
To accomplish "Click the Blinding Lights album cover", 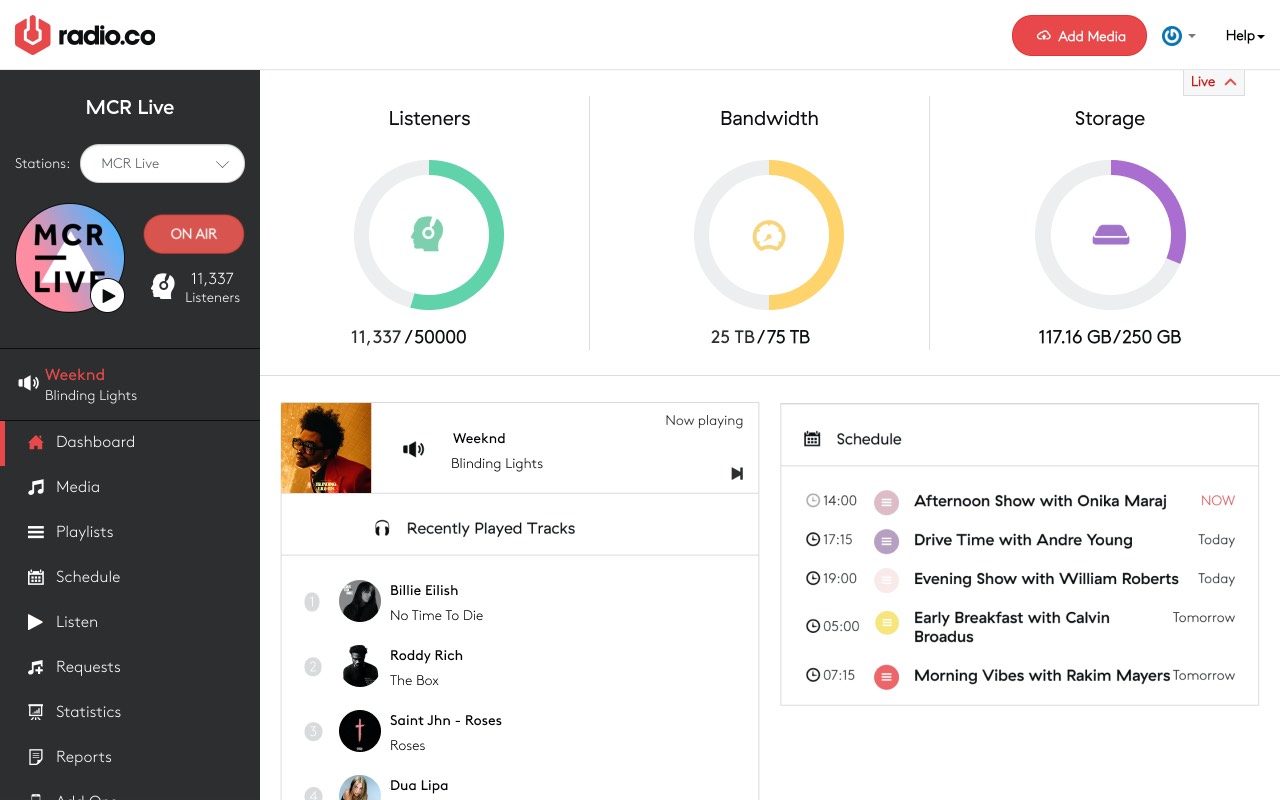I will [326, 448].
